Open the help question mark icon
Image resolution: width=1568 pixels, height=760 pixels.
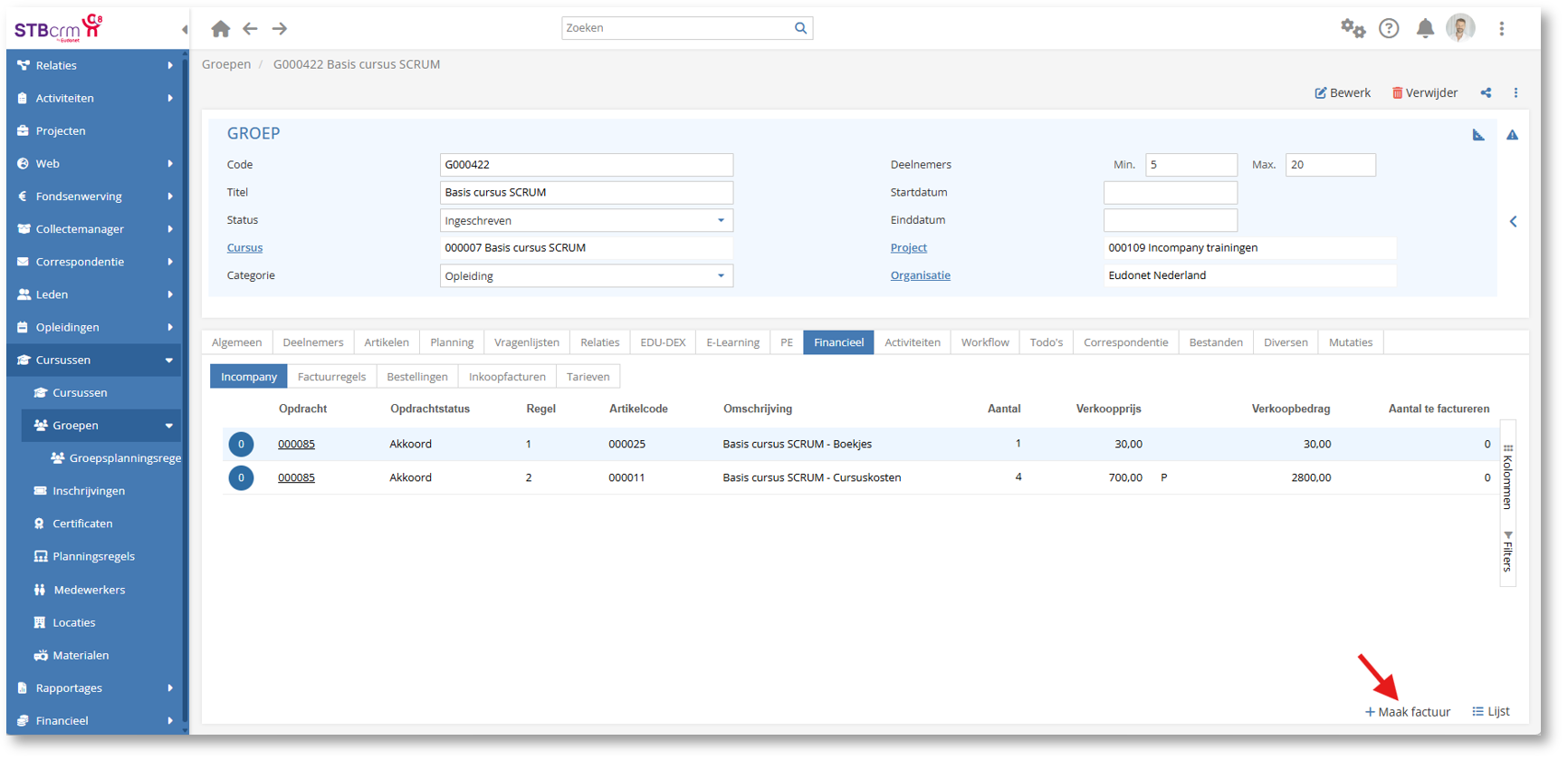1389,29
